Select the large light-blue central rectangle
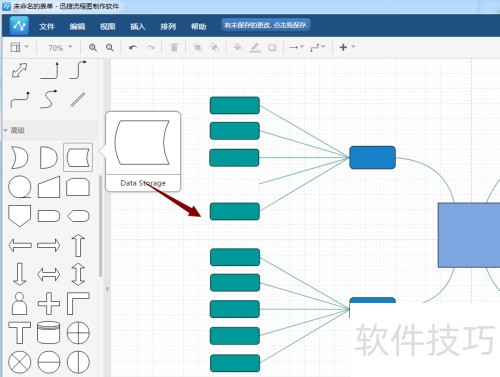The width and height of the screenshot is (500, 377). pos(469,235)
